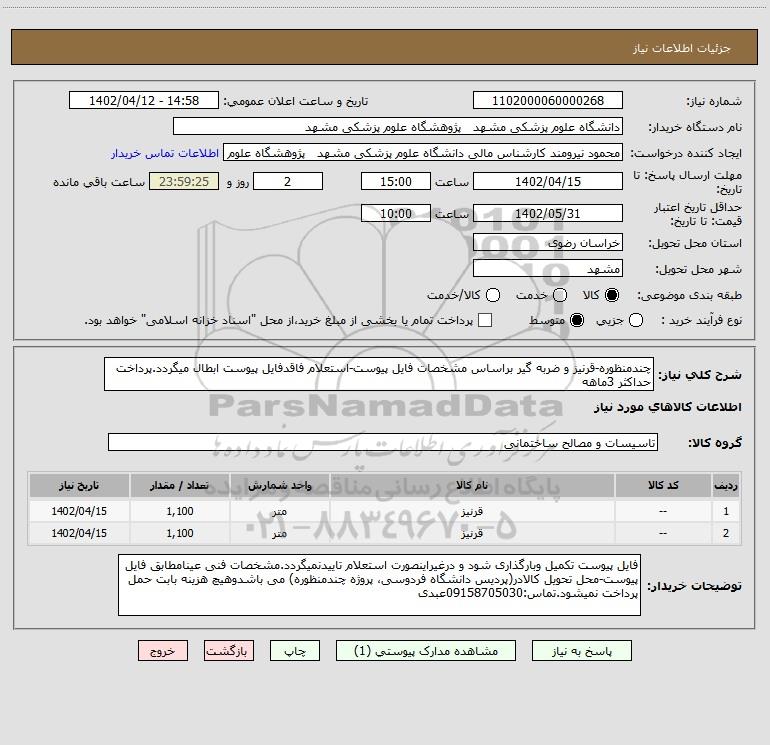Click the buyer notes text box
The image size is (770, 745).
click(x=380, y=585)
